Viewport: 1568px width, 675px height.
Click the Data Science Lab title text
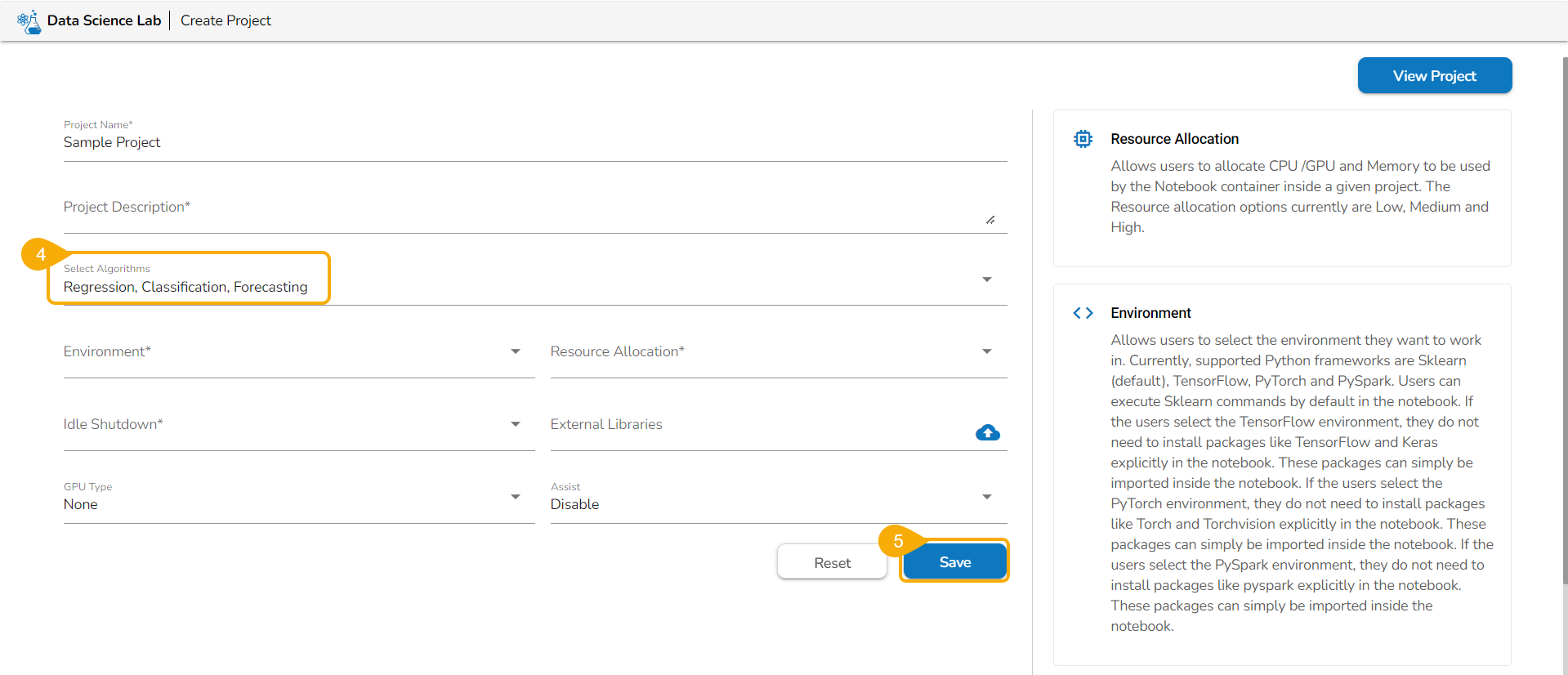tap(104, 20)
